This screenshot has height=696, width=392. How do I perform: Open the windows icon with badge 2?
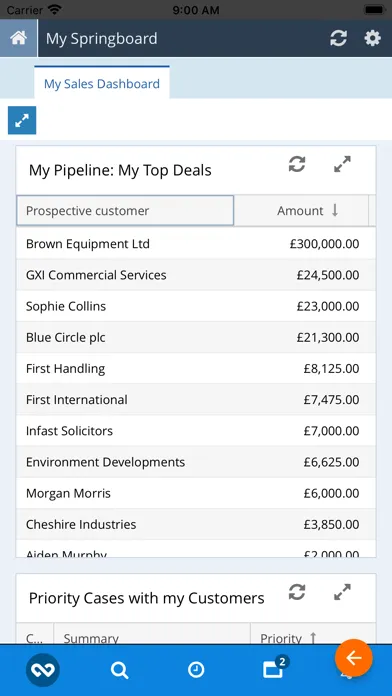[x=275, y=668]
